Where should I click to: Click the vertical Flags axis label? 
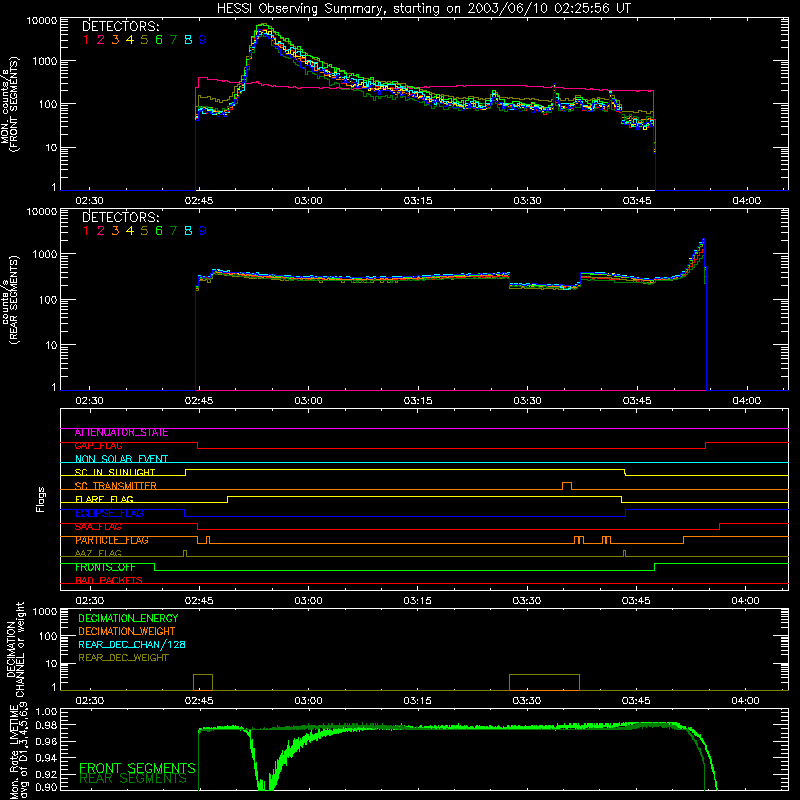pyautogui.click(x=41, y=499)
